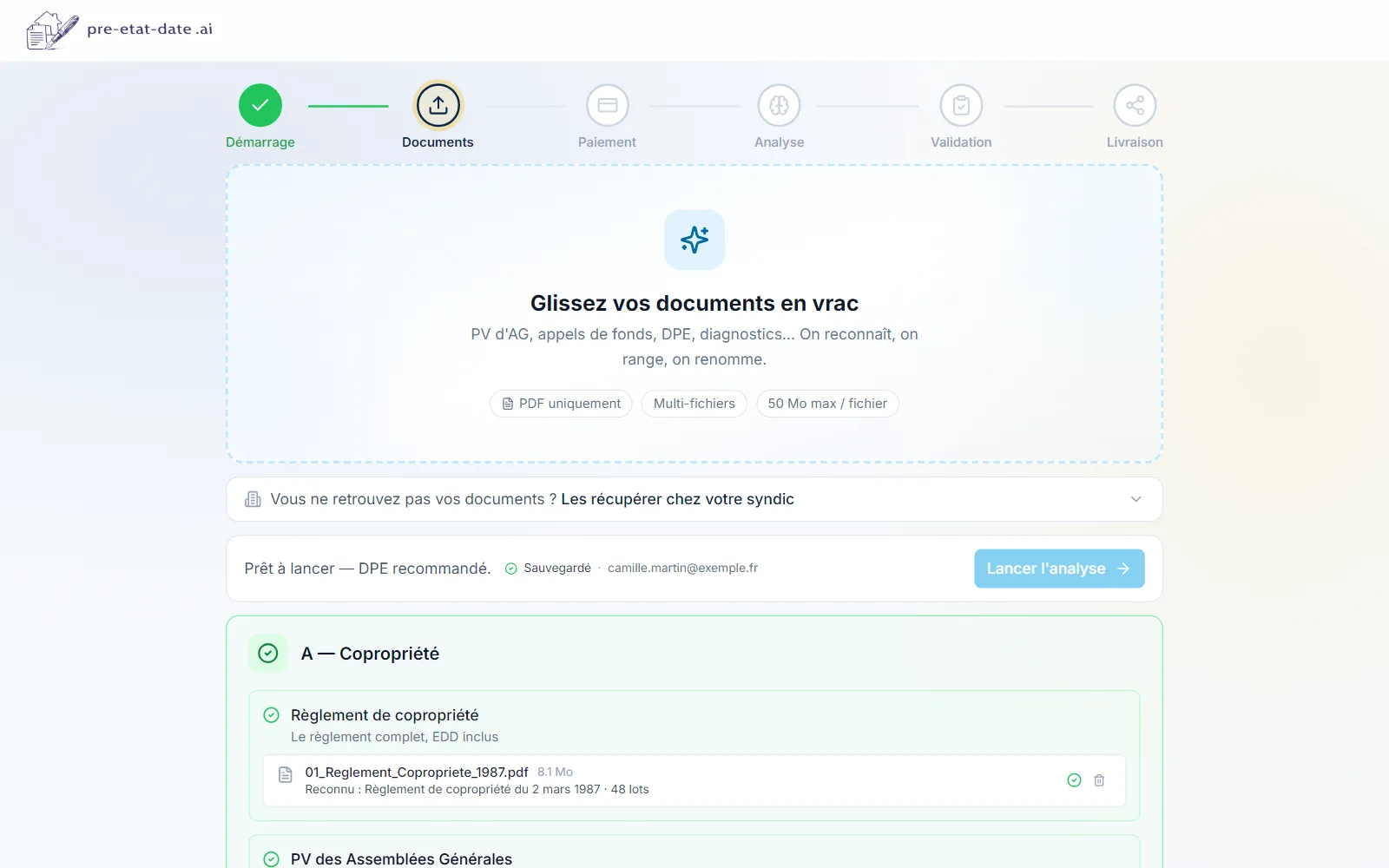Open 'Les récupérer chez votre syndic' link
The height and width of the screenshot is (868, 1389).
[x=677, y=499]
